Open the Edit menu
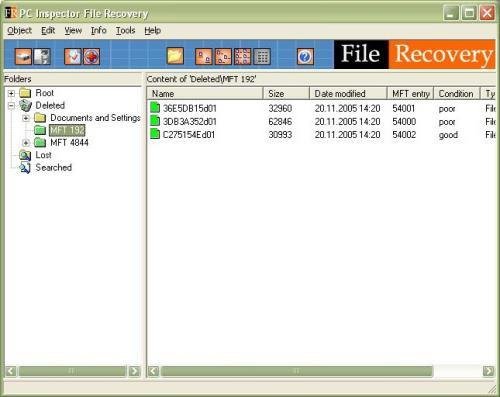Image resolution: width=500 pixels, height=397 pixels. (48, 30)
